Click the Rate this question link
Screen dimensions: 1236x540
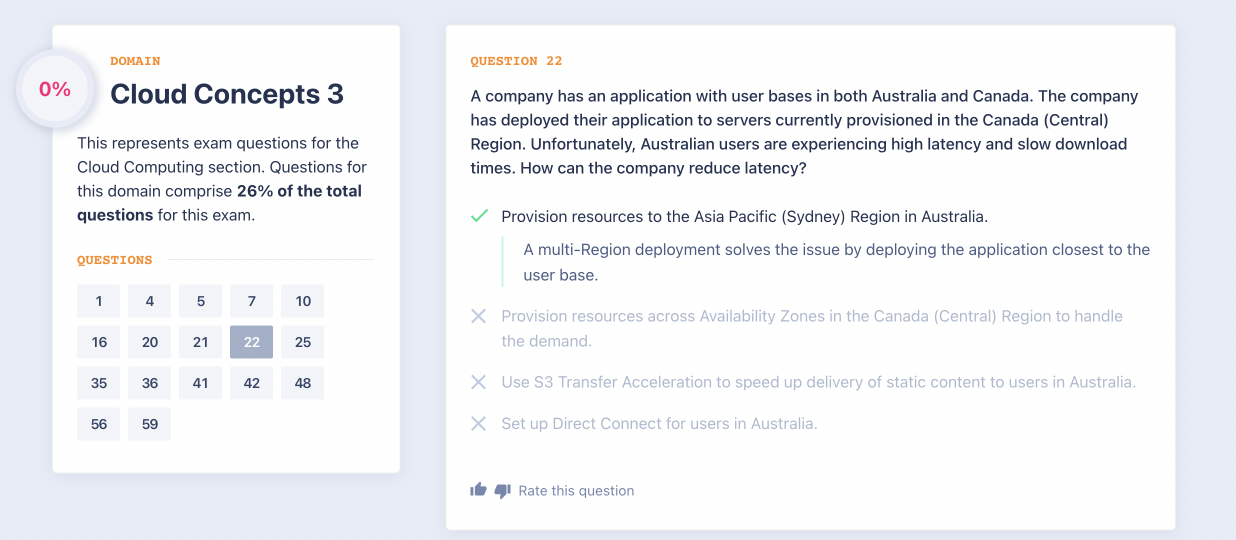tap(576, 491)
